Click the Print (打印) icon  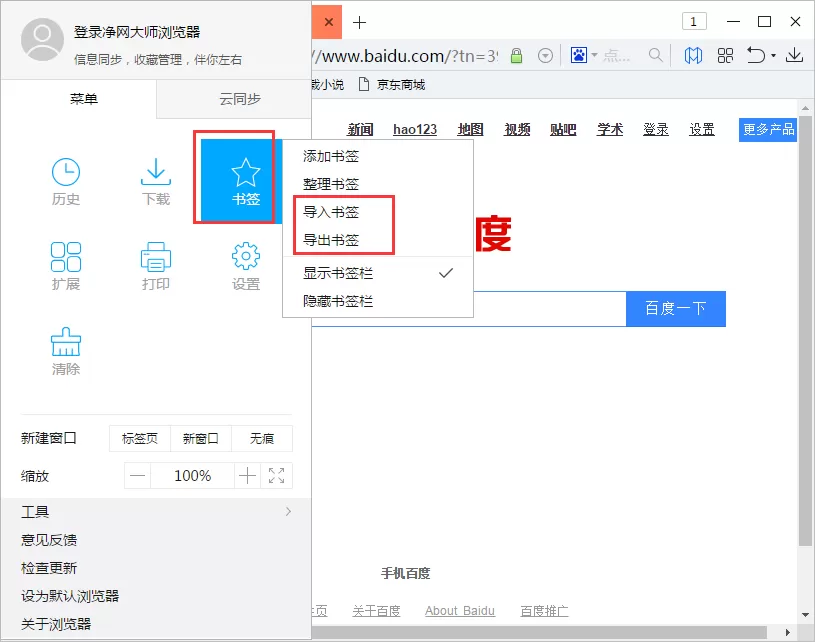pyautogui.click(x=155, y=266)
